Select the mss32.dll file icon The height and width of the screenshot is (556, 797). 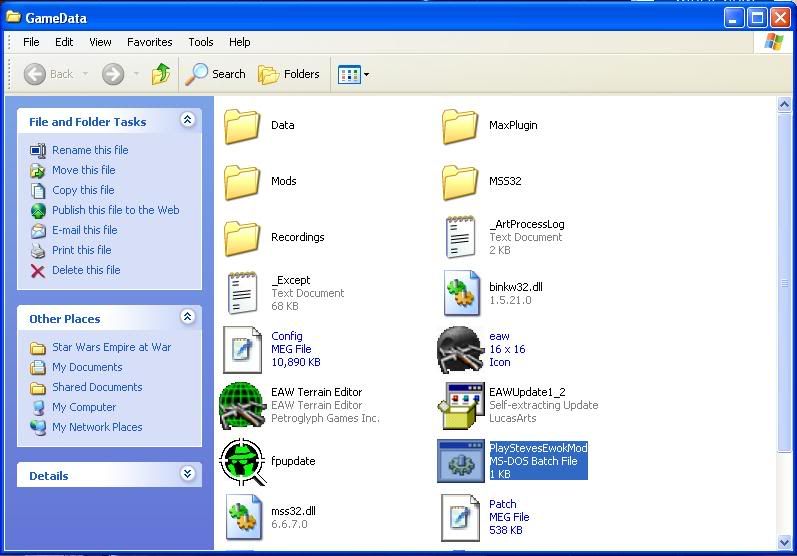(242, 517)
